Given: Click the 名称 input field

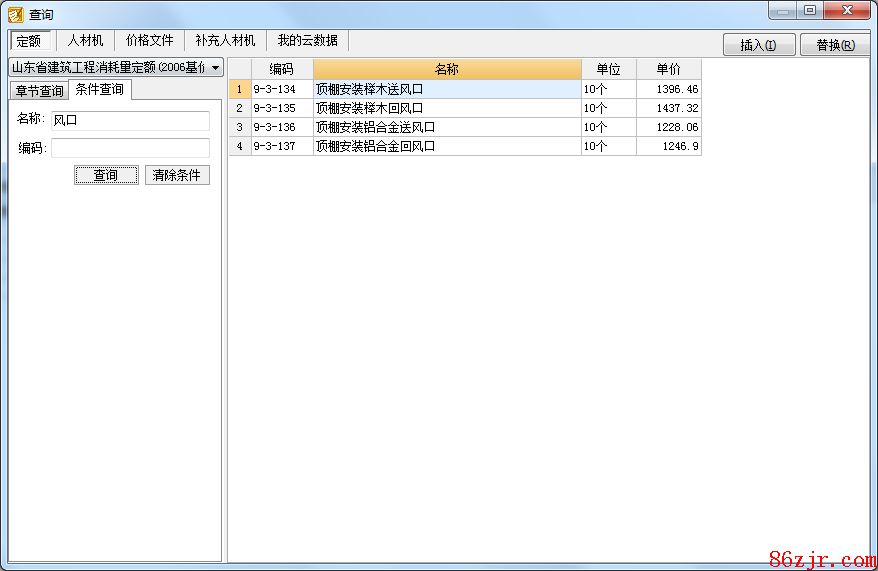Looking at the screenshot, I should 130,120.
